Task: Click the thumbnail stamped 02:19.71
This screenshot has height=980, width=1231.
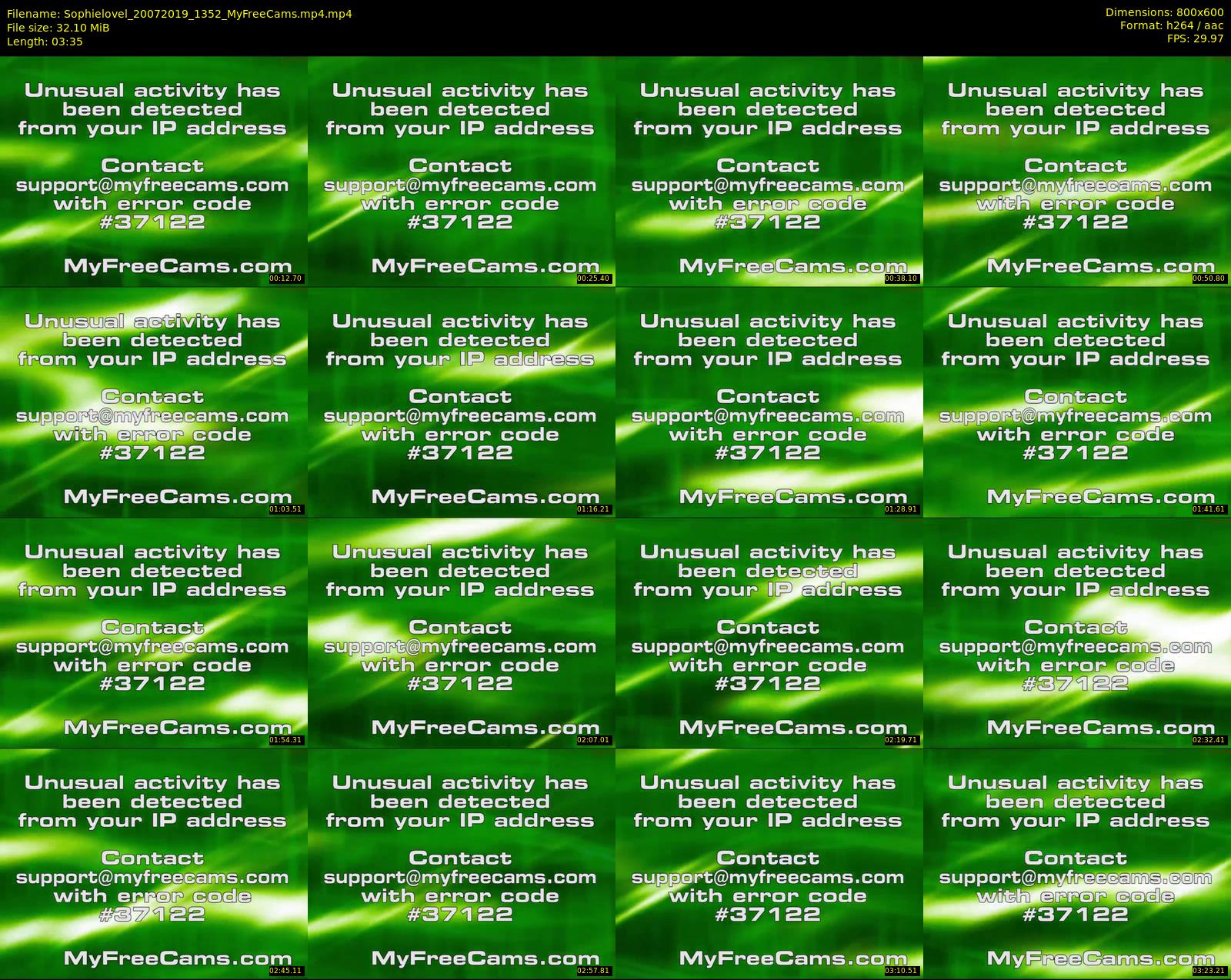Action: 769,632
